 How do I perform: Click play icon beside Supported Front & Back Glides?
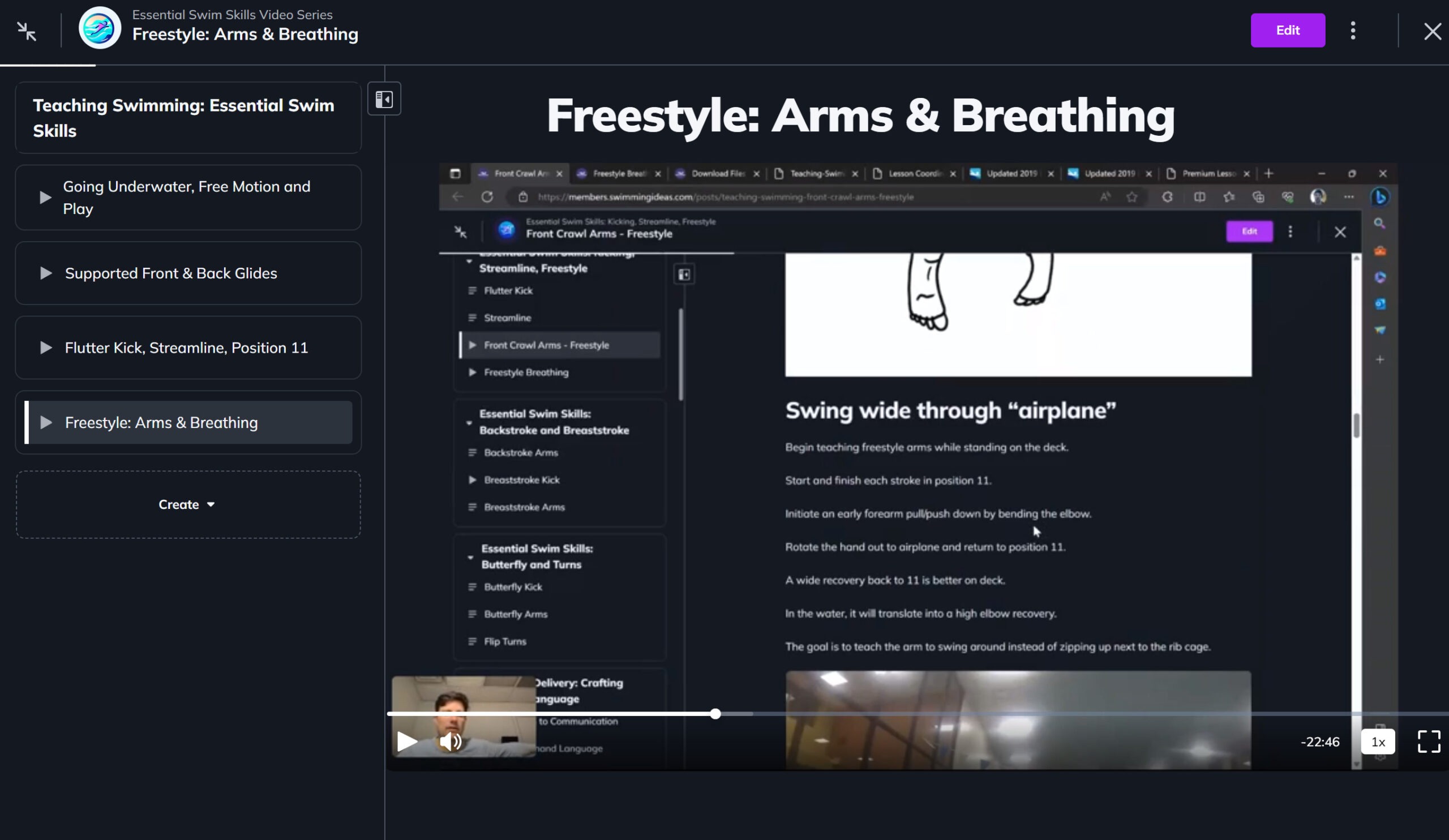tap(46, 273)
